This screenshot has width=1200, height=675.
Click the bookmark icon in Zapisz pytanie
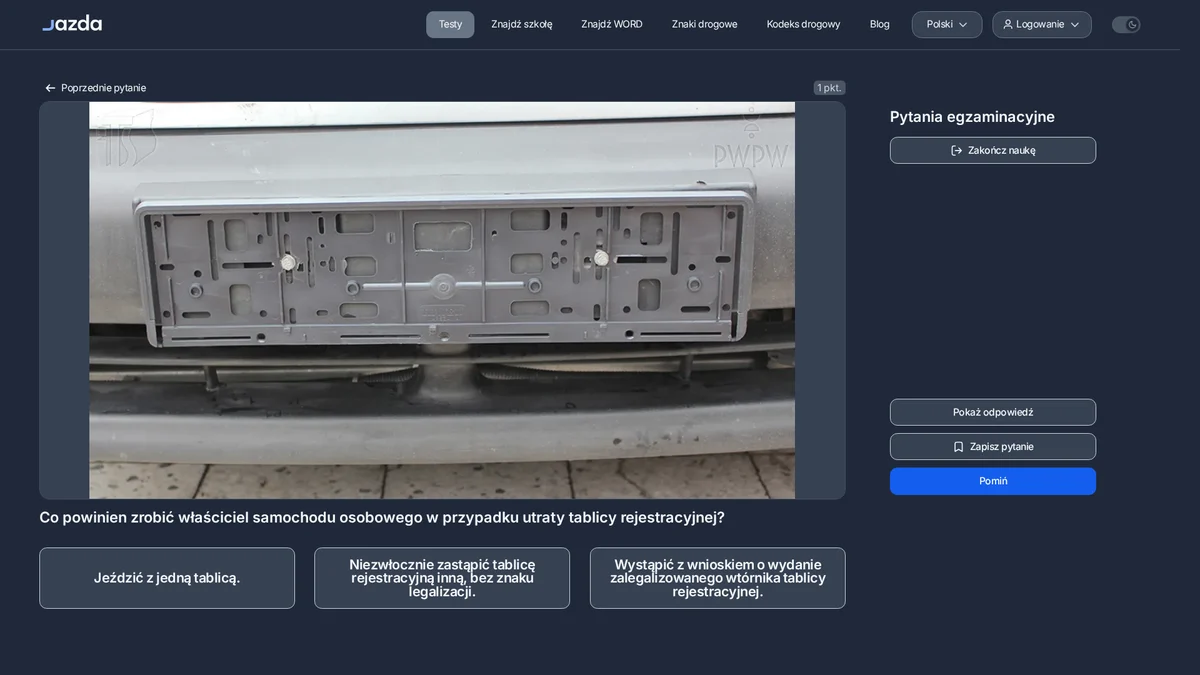(x=958, y=447)
